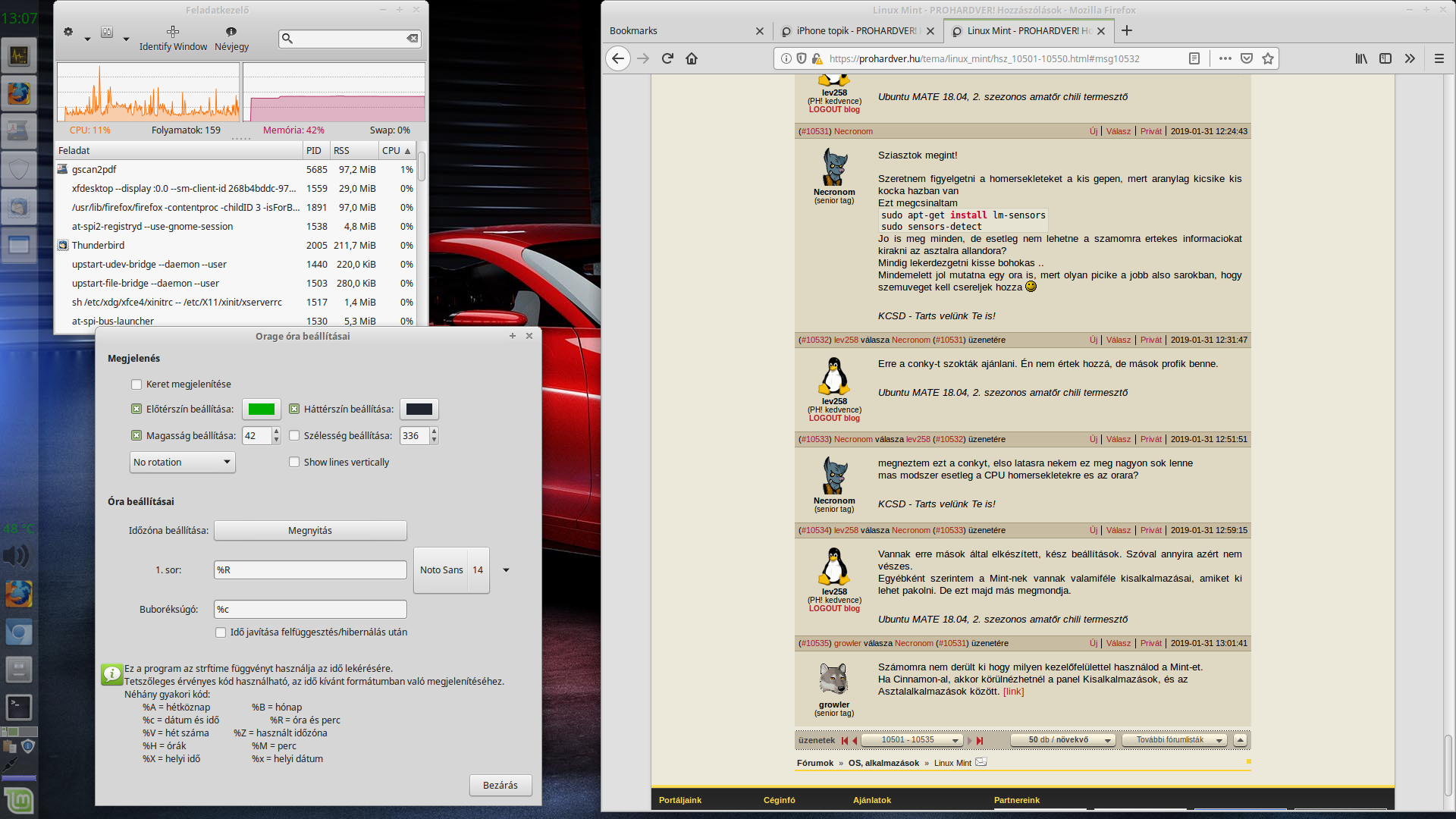Save page to Pocket

click(1247, 58)
